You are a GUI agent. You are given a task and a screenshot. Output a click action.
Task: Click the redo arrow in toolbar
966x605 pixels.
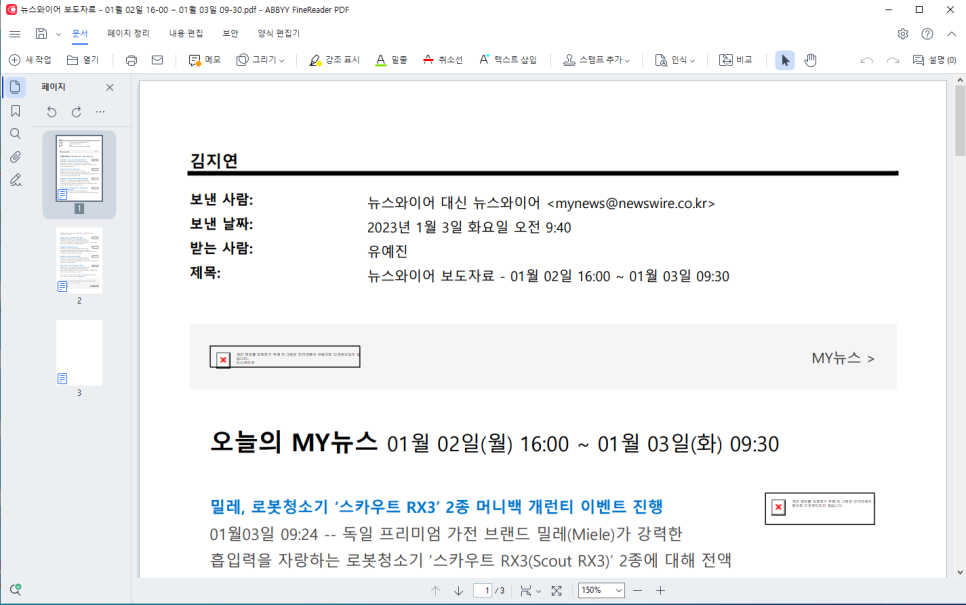tap(893, 60)
